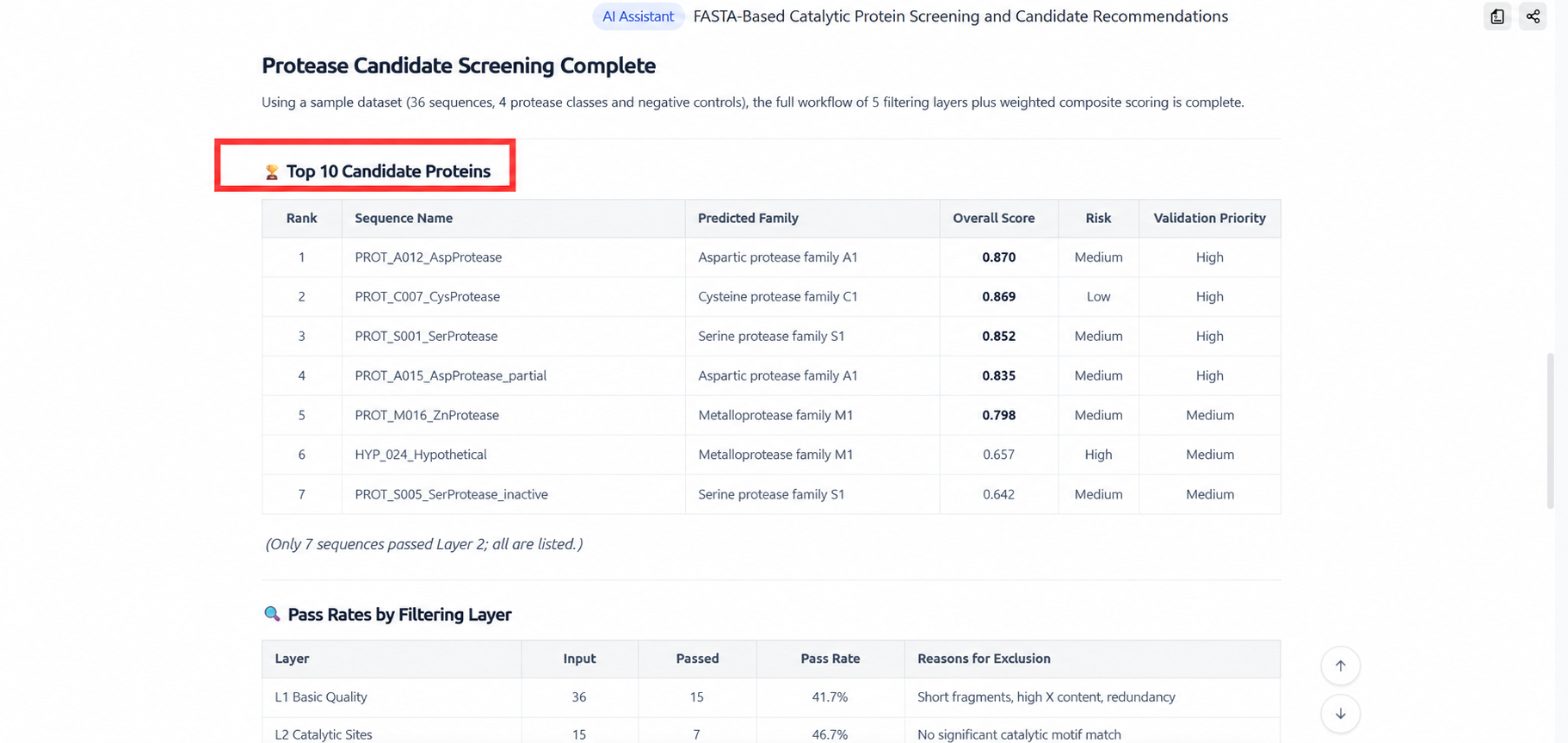Click the Only 7 sequences passed note
Image resolution: width=1568 pixels, height=743 pixels.
pyautogui.click(x=424, y=544)
